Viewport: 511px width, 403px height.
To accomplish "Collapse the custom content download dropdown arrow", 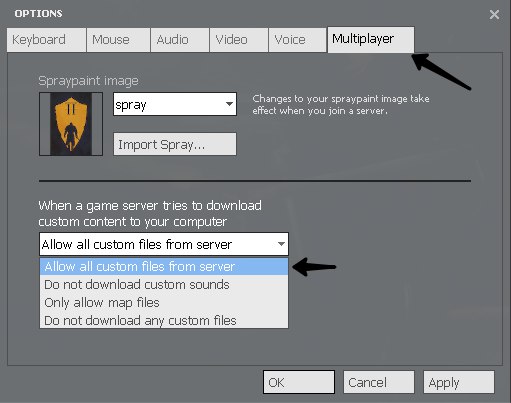I will [281, 244].
